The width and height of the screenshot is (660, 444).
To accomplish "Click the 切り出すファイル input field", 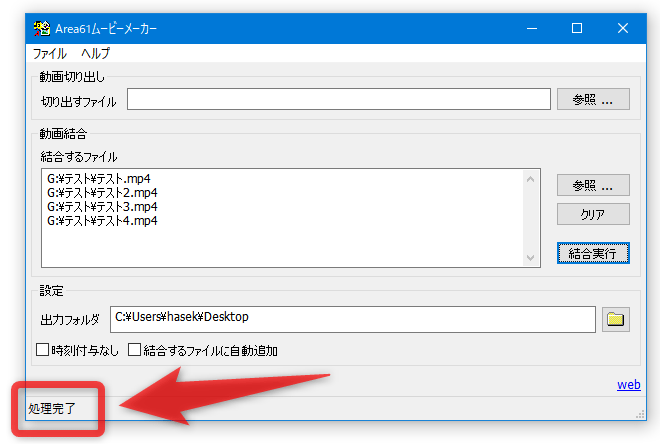I will (339, 99).
